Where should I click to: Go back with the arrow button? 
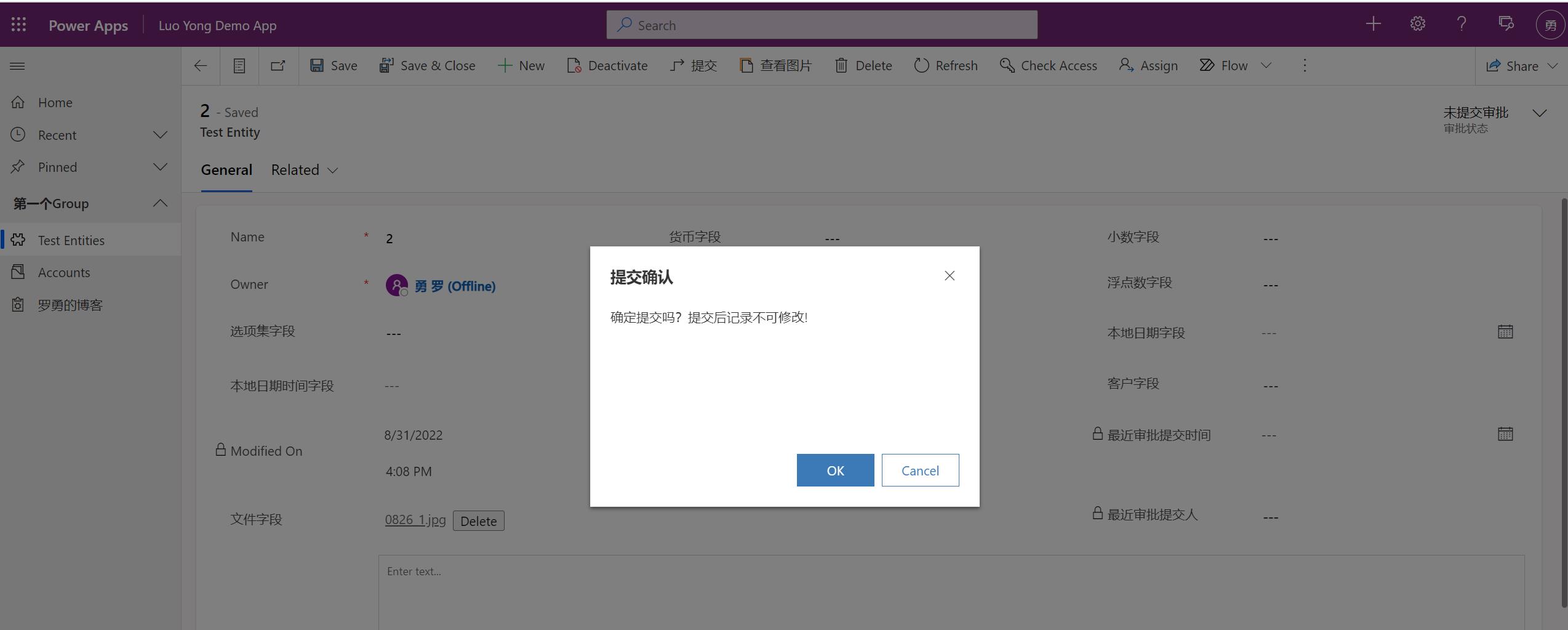[201, 66]
